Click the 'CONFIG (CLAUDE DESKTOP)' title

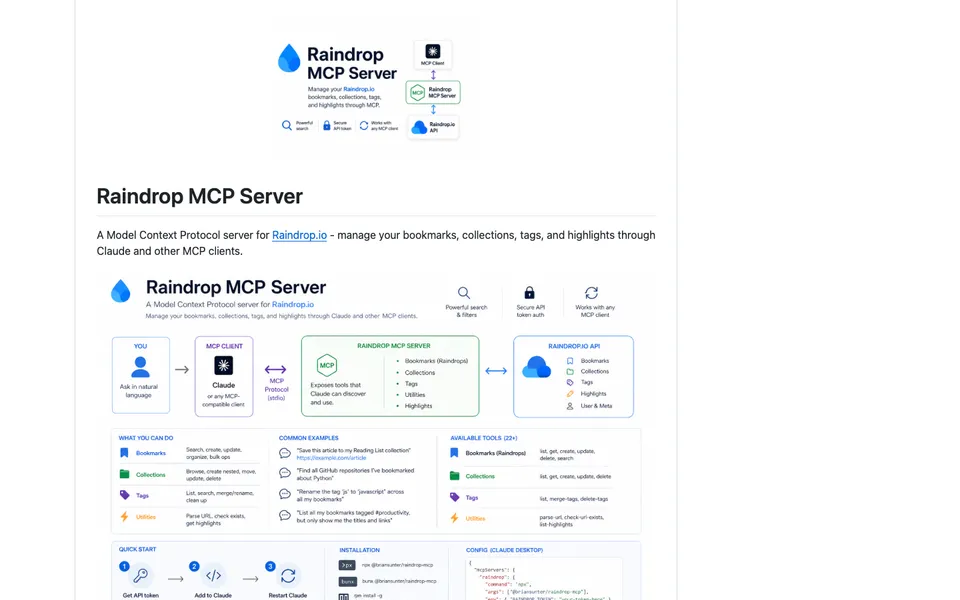tap(504, 550)
